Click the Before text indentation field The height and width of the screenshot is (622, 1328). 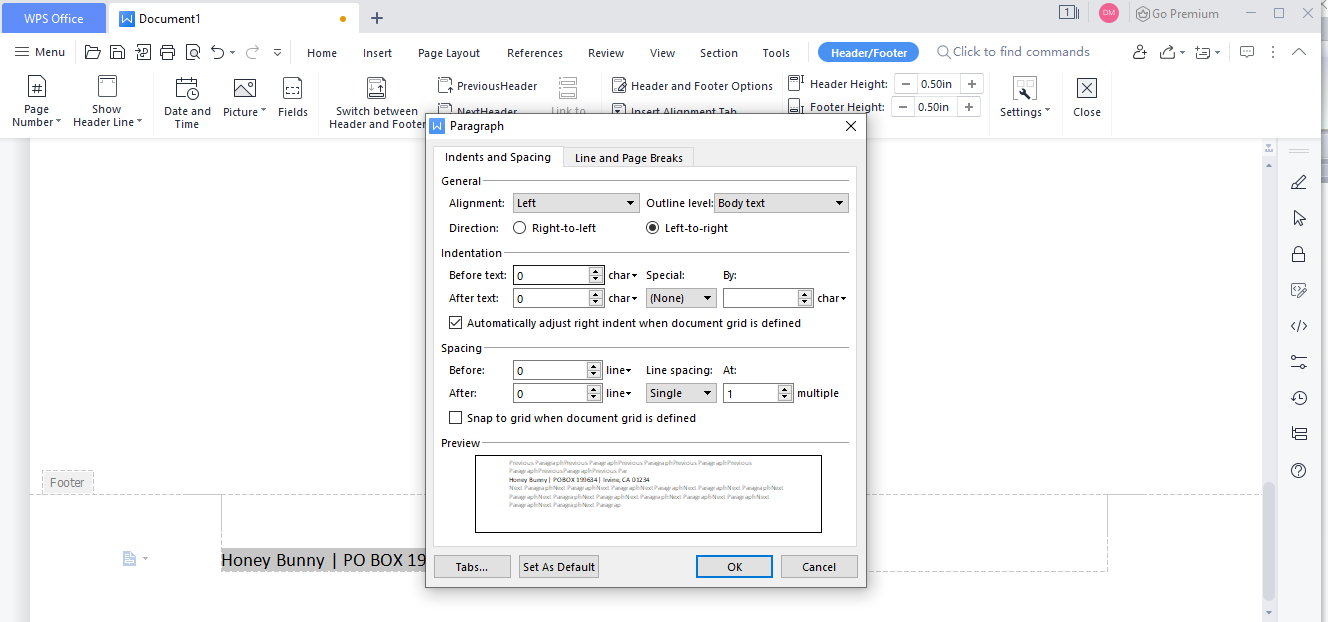coord(551,275)
